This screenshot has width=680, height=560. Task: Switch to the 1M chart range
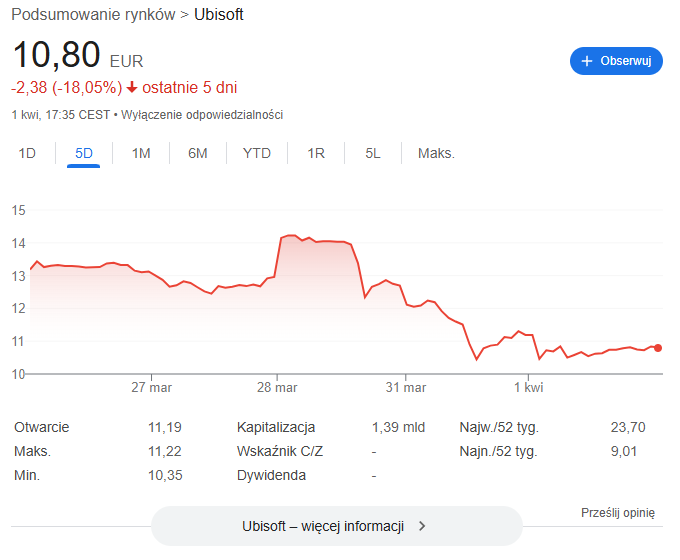141,153
